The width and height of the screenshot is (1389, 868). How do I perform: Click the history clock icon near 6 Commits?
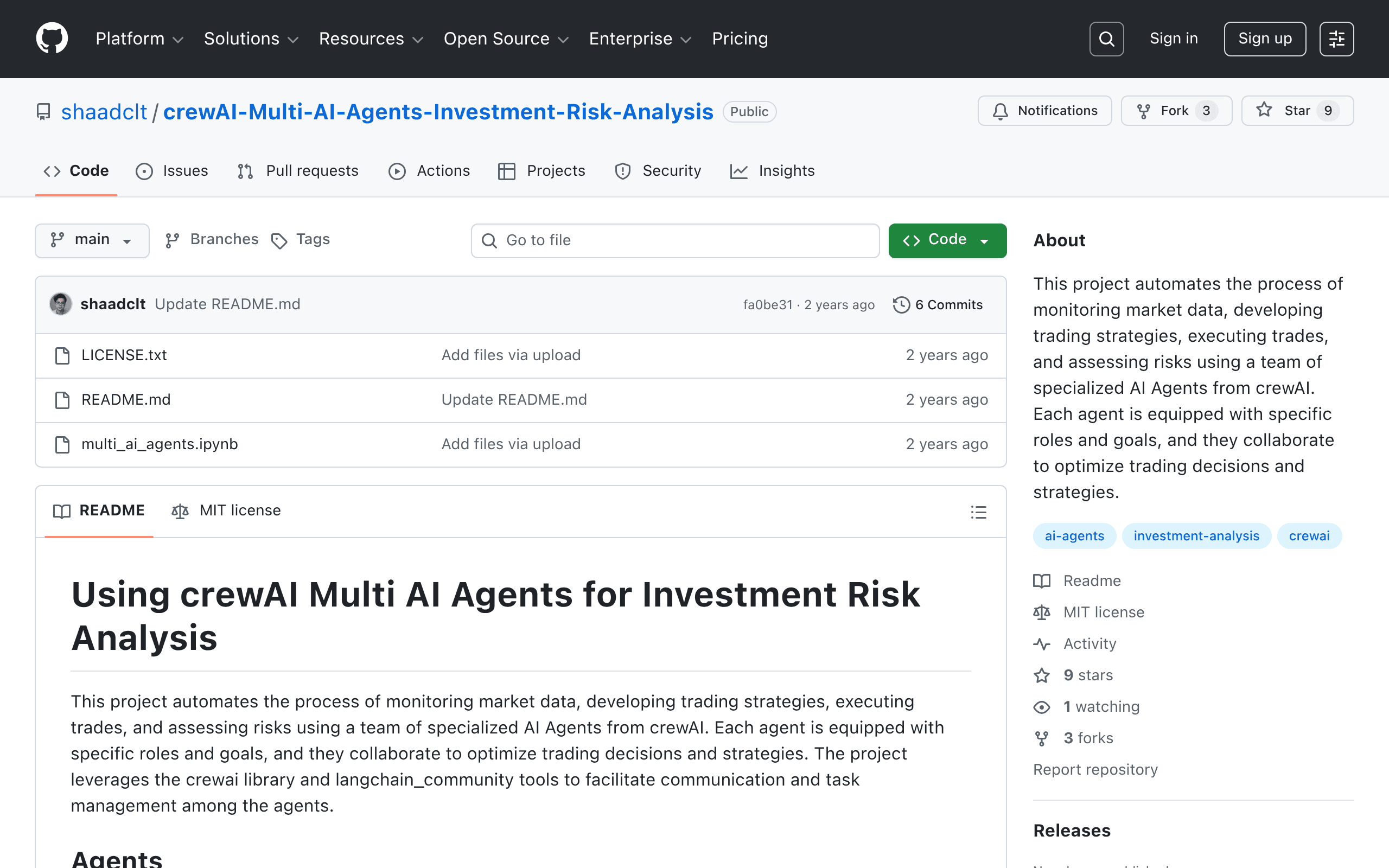point(901,305)
